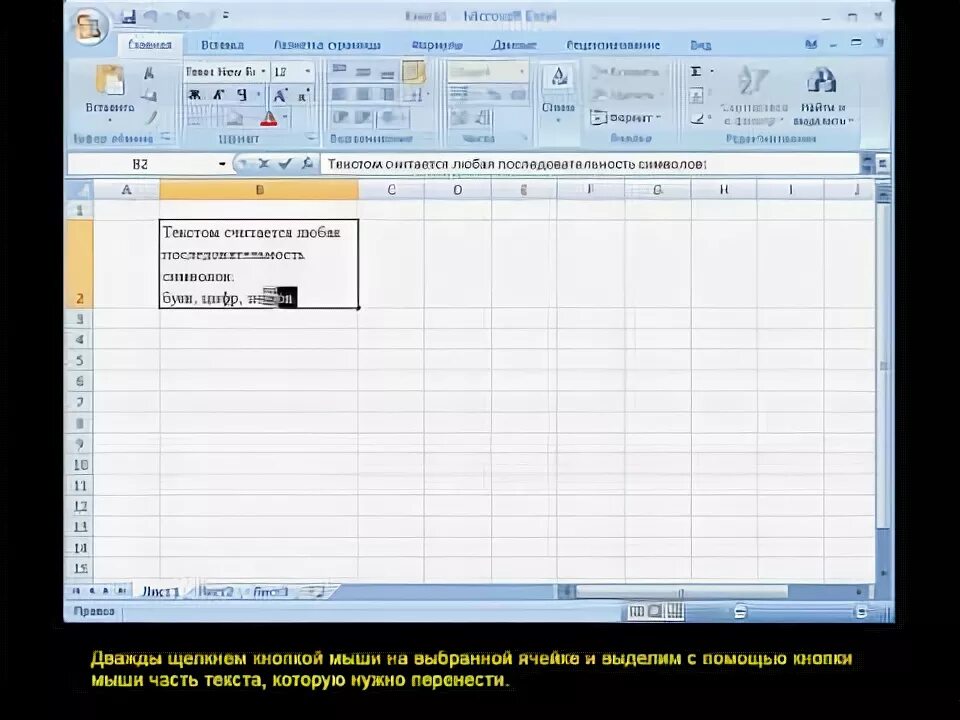Image resolution: width=960 pixels, height=720 pixels.
Task: Open the font color dropdown arrow
Action: click(x=286, y=118)
